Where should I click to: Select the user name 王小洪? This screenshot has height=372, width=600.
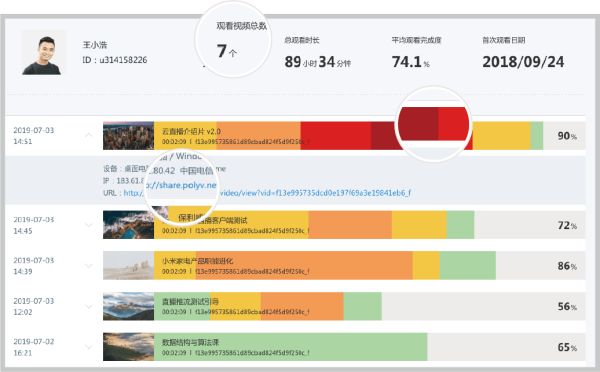coord(95,45)
